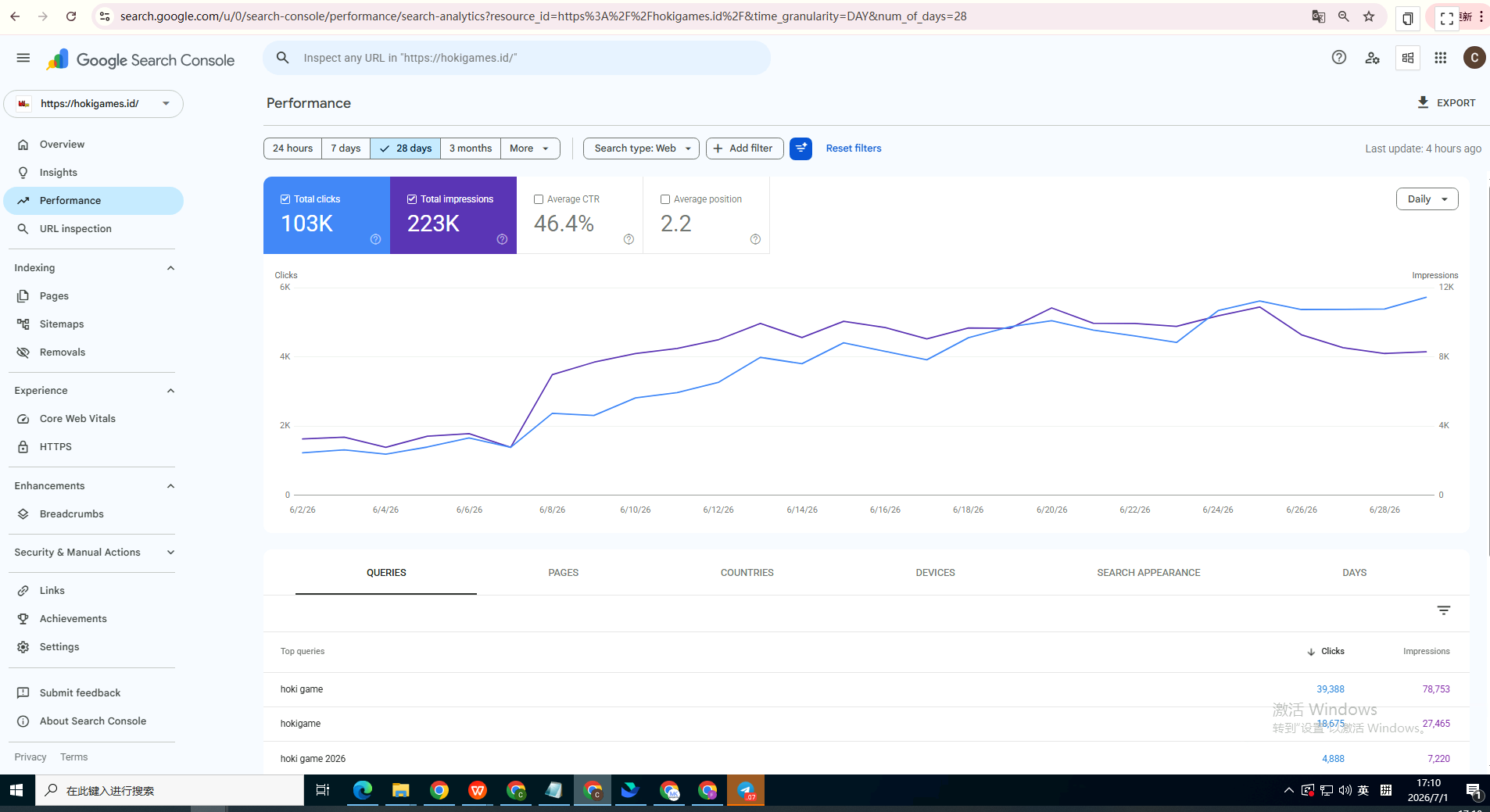Open File Explorer from taskbar
The height and width of the screenshot is (812, 1490).
point(401,790)
